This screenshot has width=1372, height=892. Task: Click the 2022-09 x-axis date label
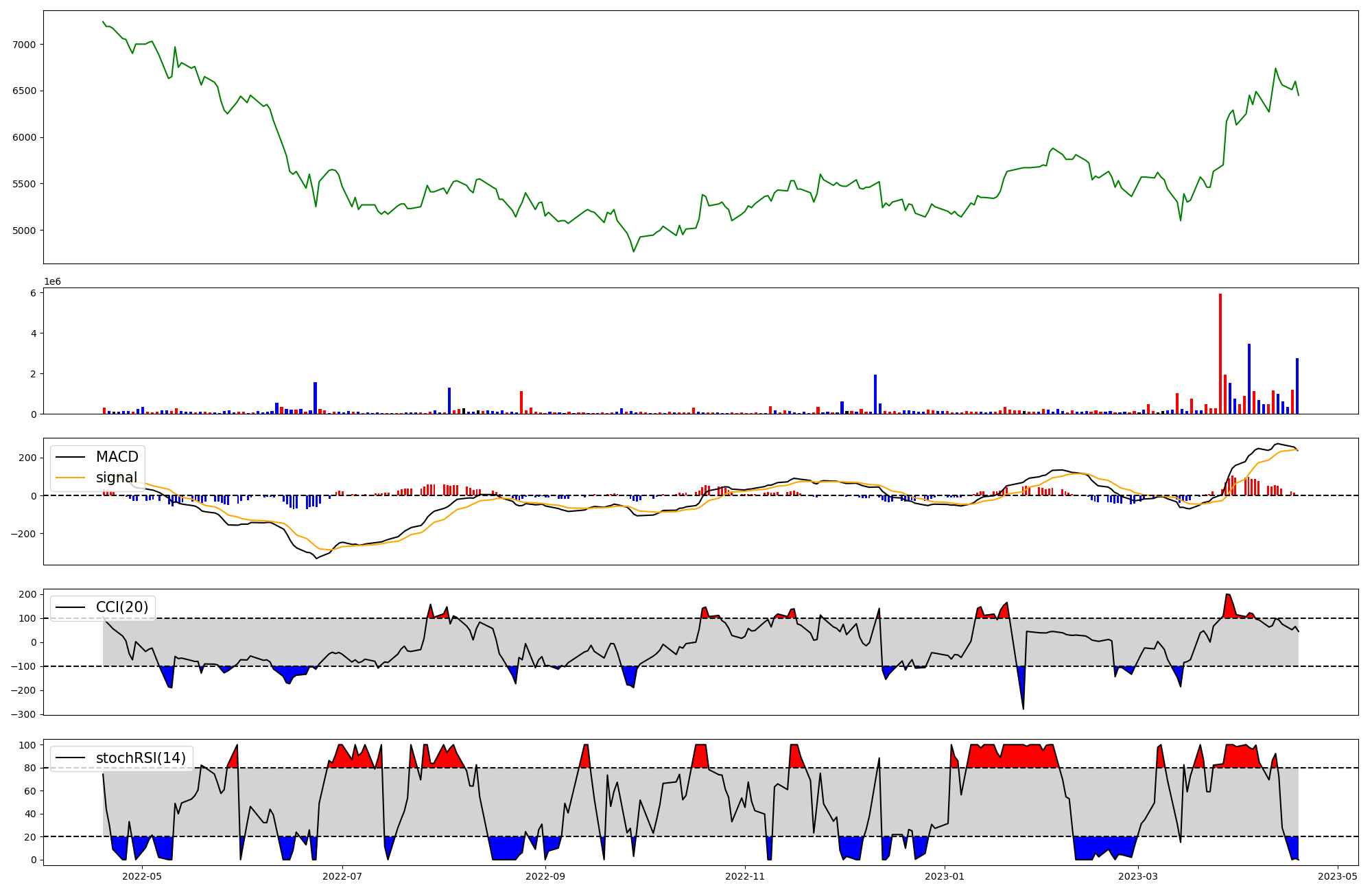point(545,876)
